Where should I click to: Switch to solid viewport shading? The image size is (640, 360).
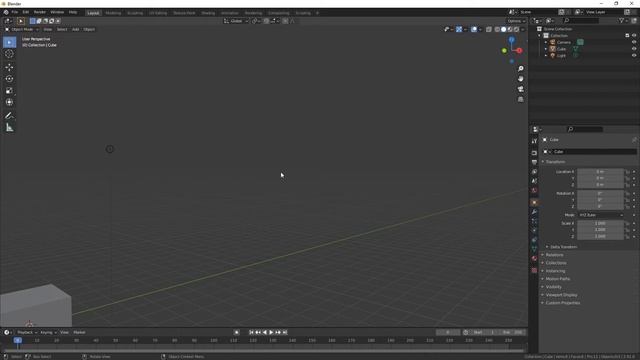(x=504, y=29)
